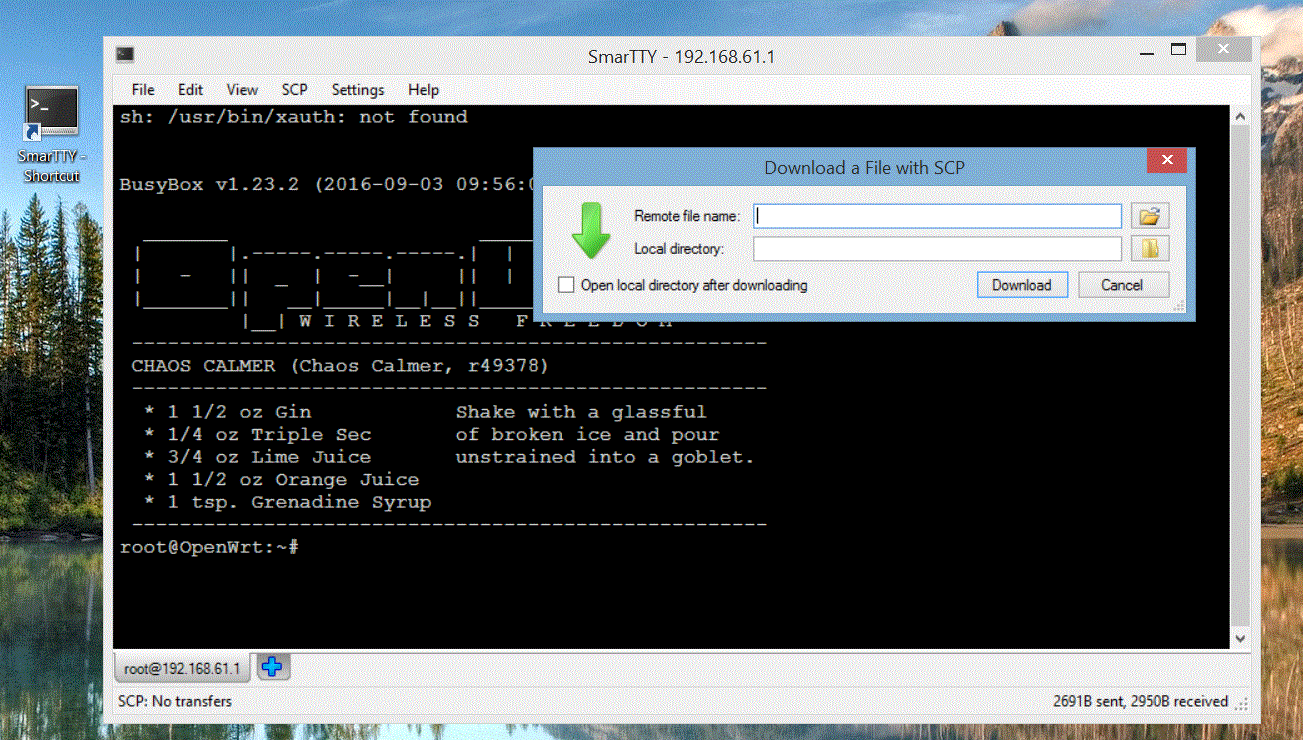The image size is (1303, 740).
Task: Click the 1 1/2 oz Gin line
Action: click(227, 412)
